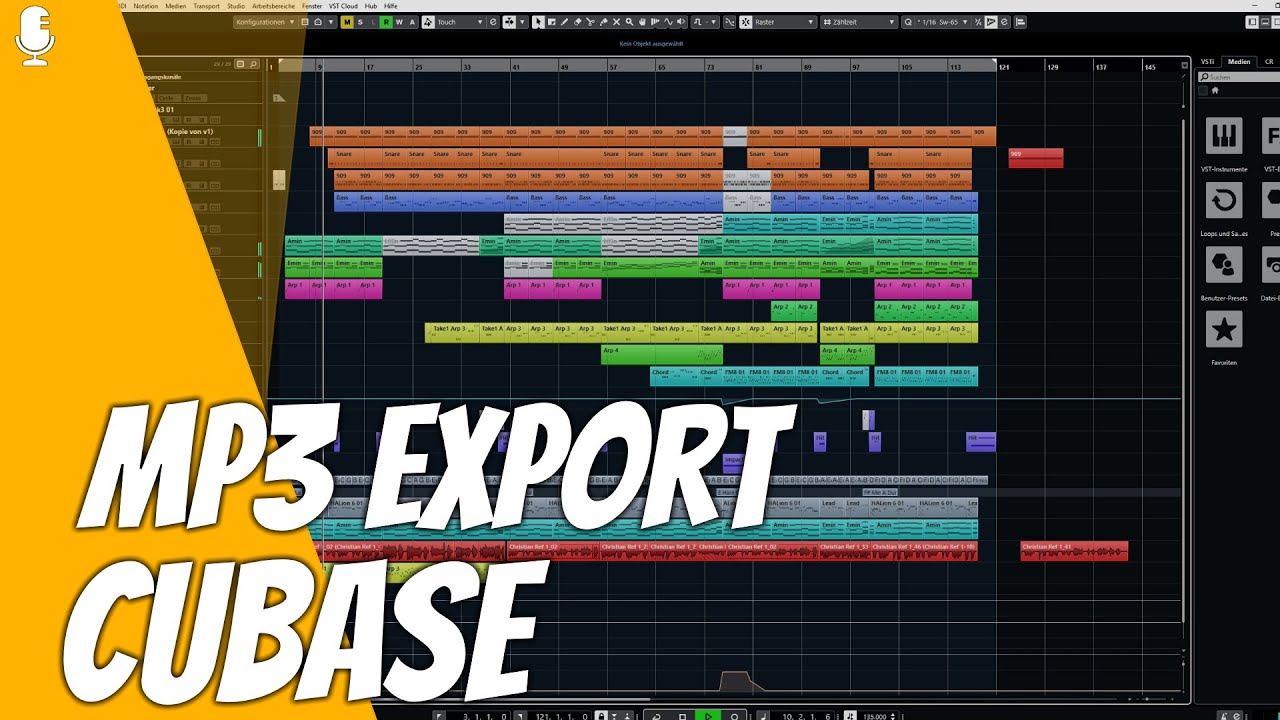The width and height of the screenshot is (1280, 720).
Task: Toggle the yellow M mute-all button
Action: pos(346,22)
